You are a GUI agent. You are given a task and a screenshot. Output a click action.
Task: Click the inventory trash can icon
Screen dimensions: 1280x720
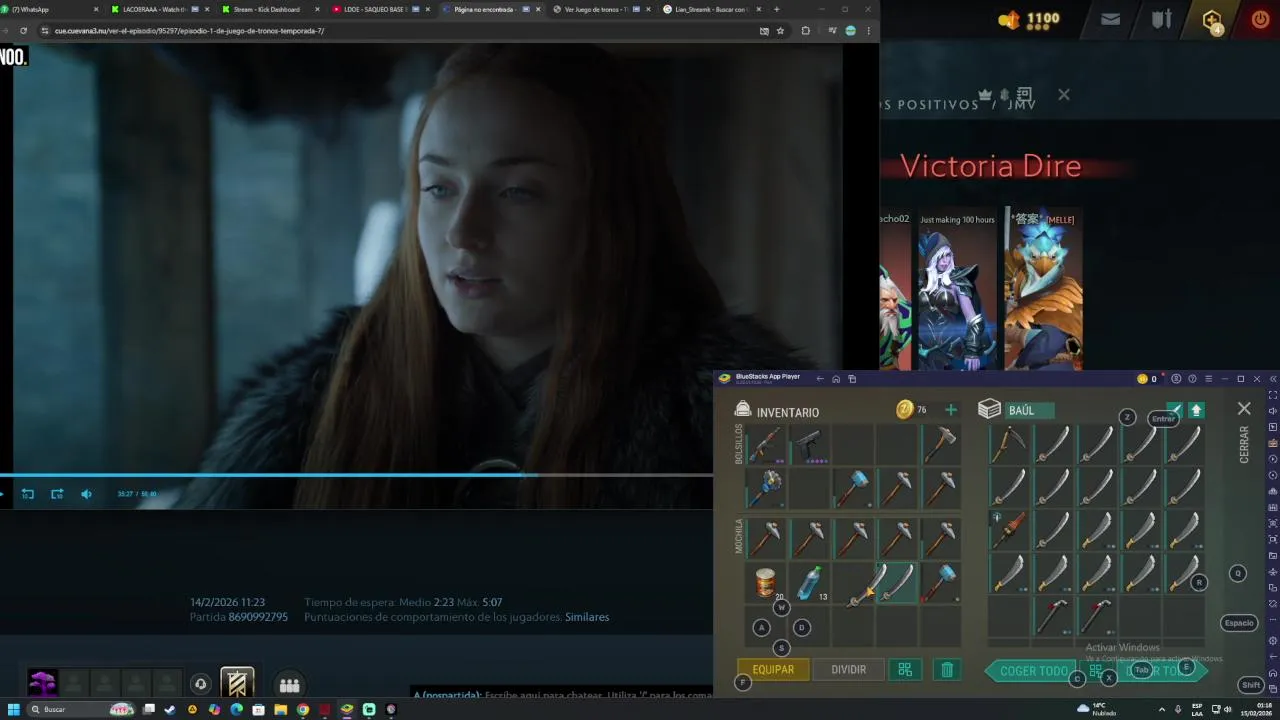[947, 670]
